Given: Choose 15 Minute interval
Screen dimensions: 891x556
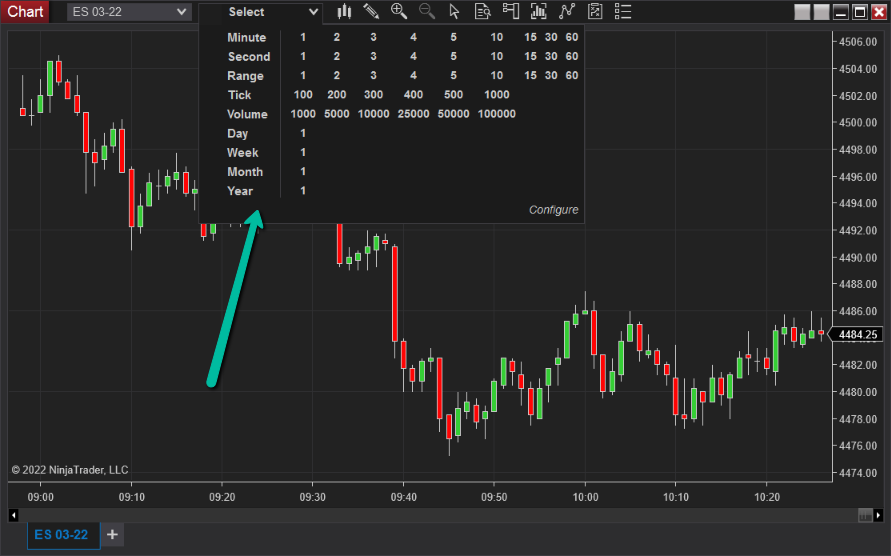Looking at the screenshot, I should 530,37.
